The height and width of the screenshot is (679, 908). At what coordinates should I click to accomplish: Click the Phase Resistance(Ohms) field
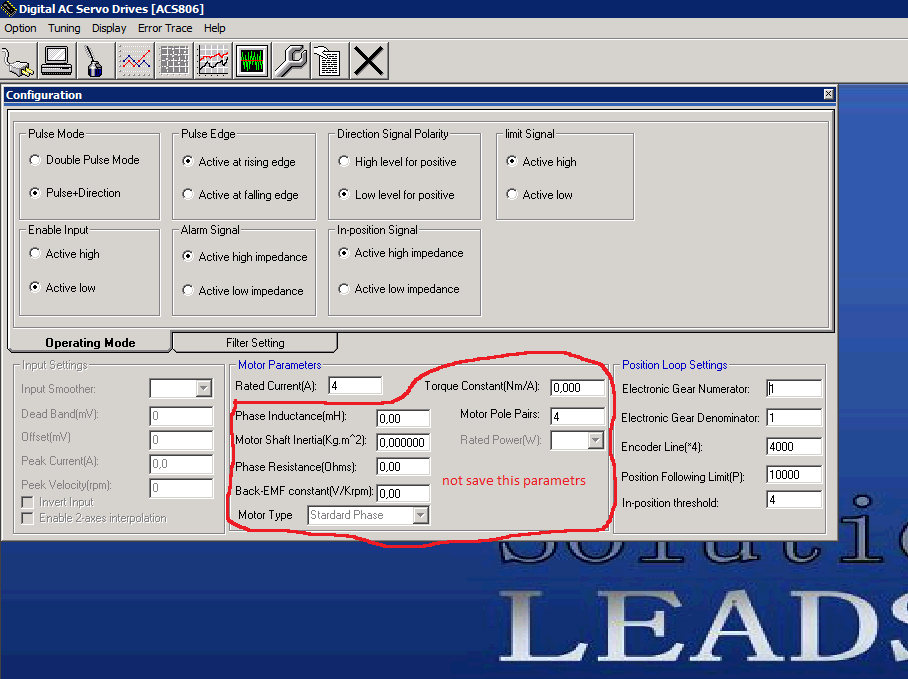point(403,467)
